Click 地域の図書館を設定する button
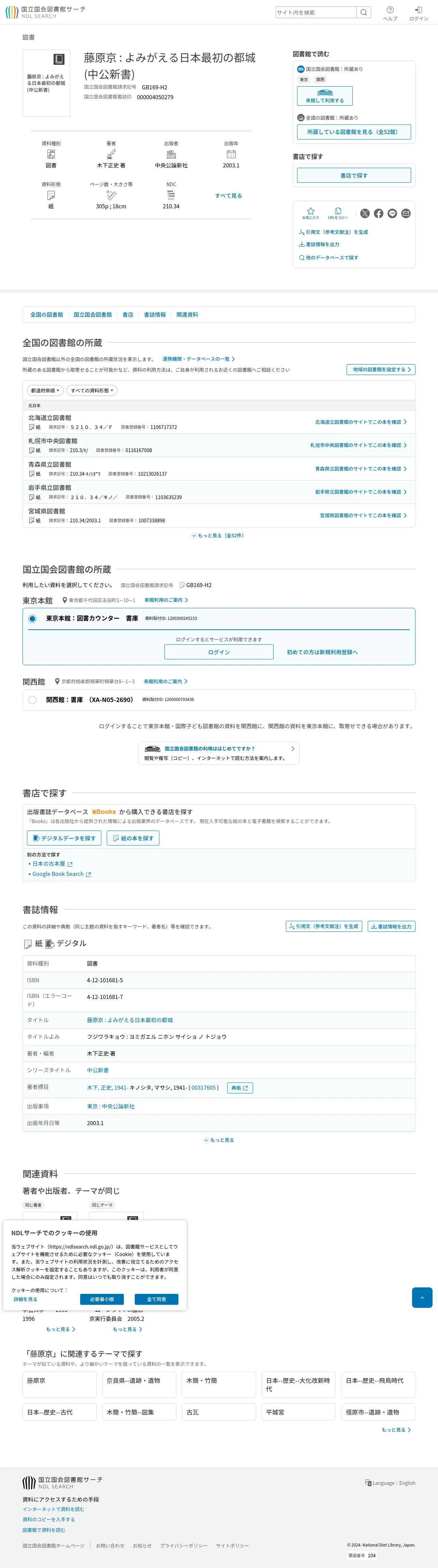The width and height of the screenshot is (438, 1568). coord(381,370)
